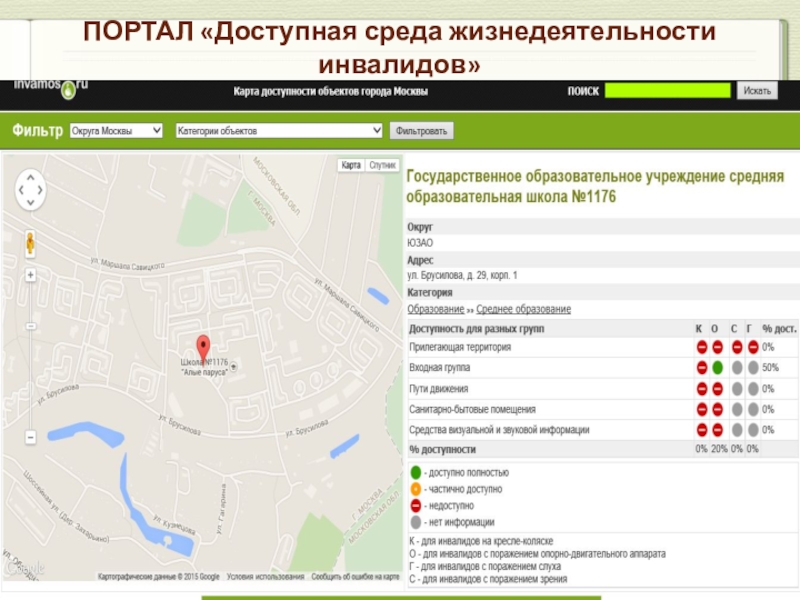Open the Категории объектов dropdown

coord(279,131)
